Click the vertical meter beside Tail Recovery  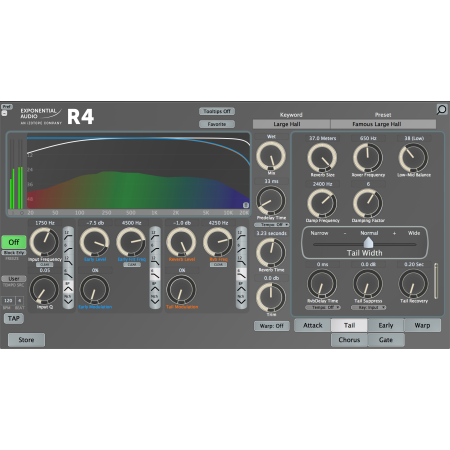436,281
